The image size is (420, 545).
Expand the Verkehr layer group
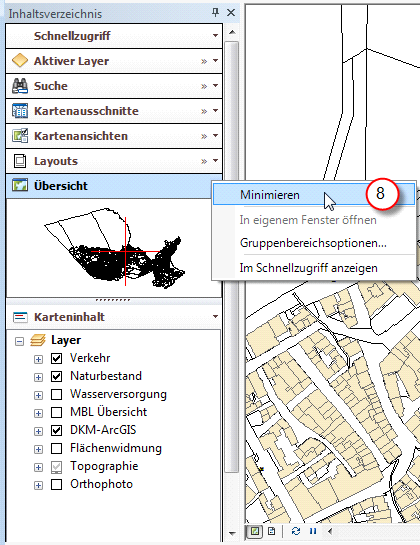38,359
